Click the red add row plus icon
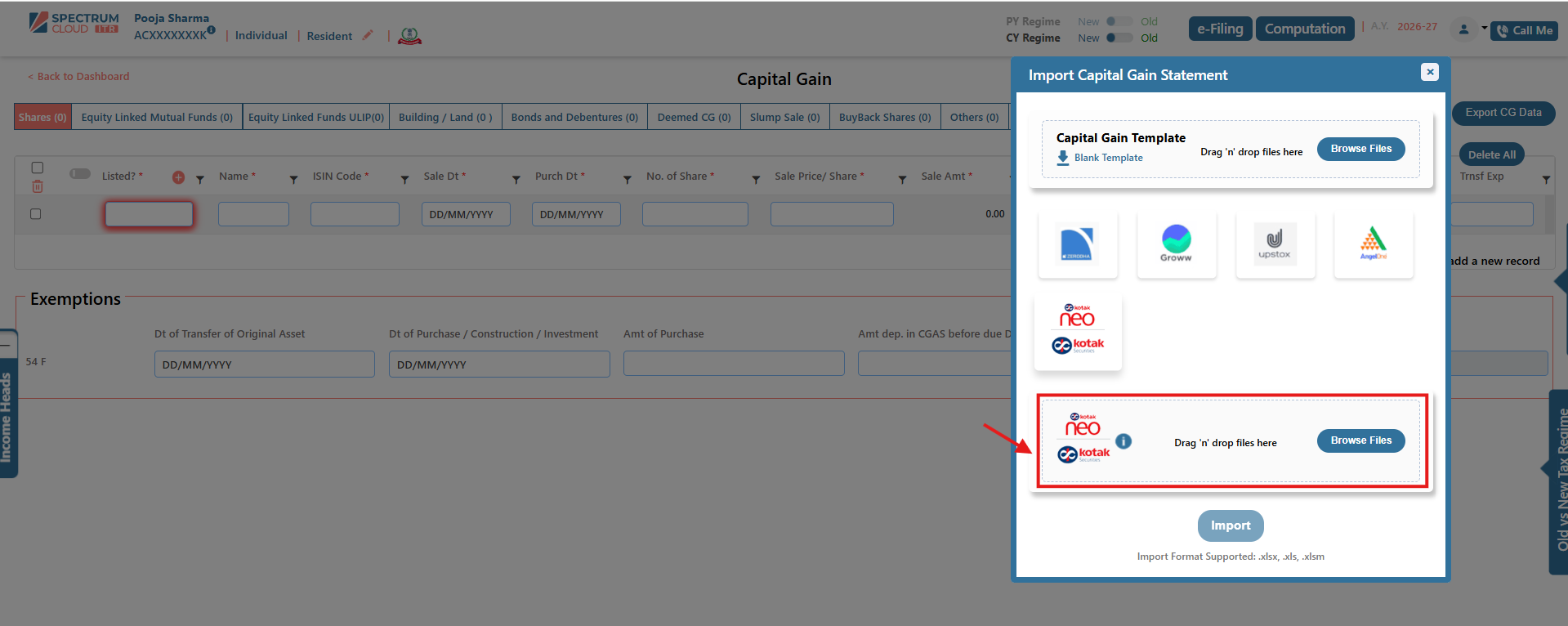Screen dimensions: 1568x626 point(178,177)
